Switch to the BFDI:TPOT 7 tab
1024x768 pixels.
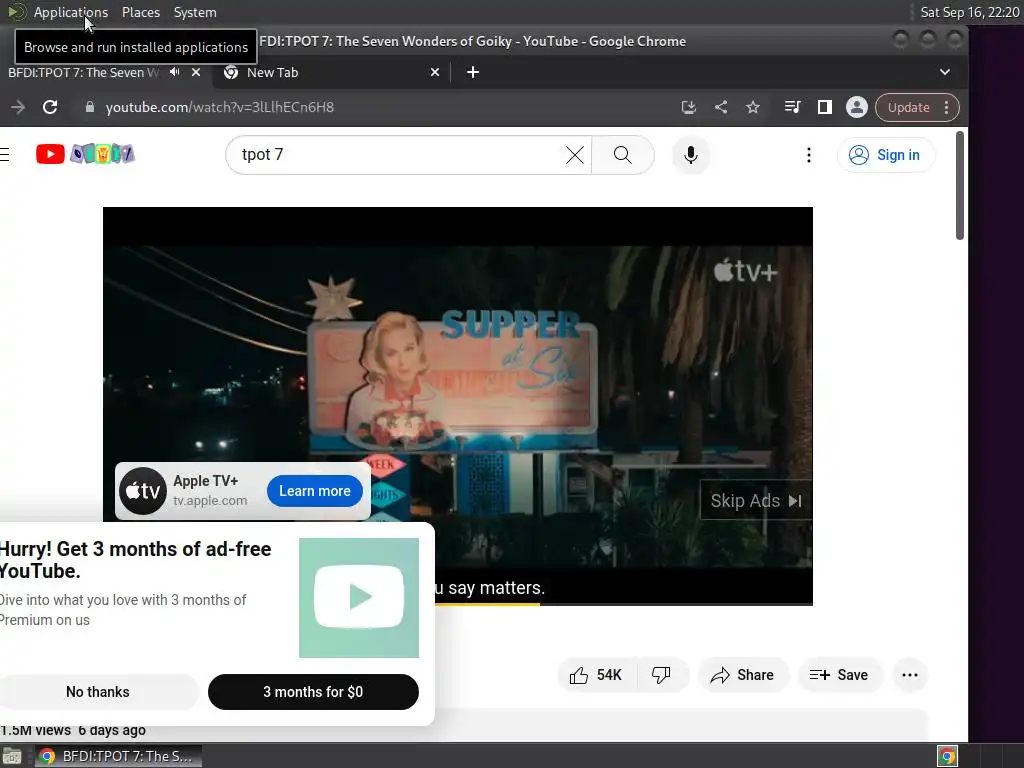[x=84, y=72]
